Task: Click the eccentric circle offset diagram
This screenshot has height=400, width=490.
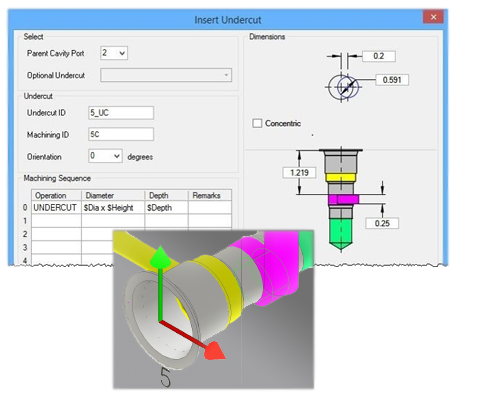Action: (x=343, y=87)
